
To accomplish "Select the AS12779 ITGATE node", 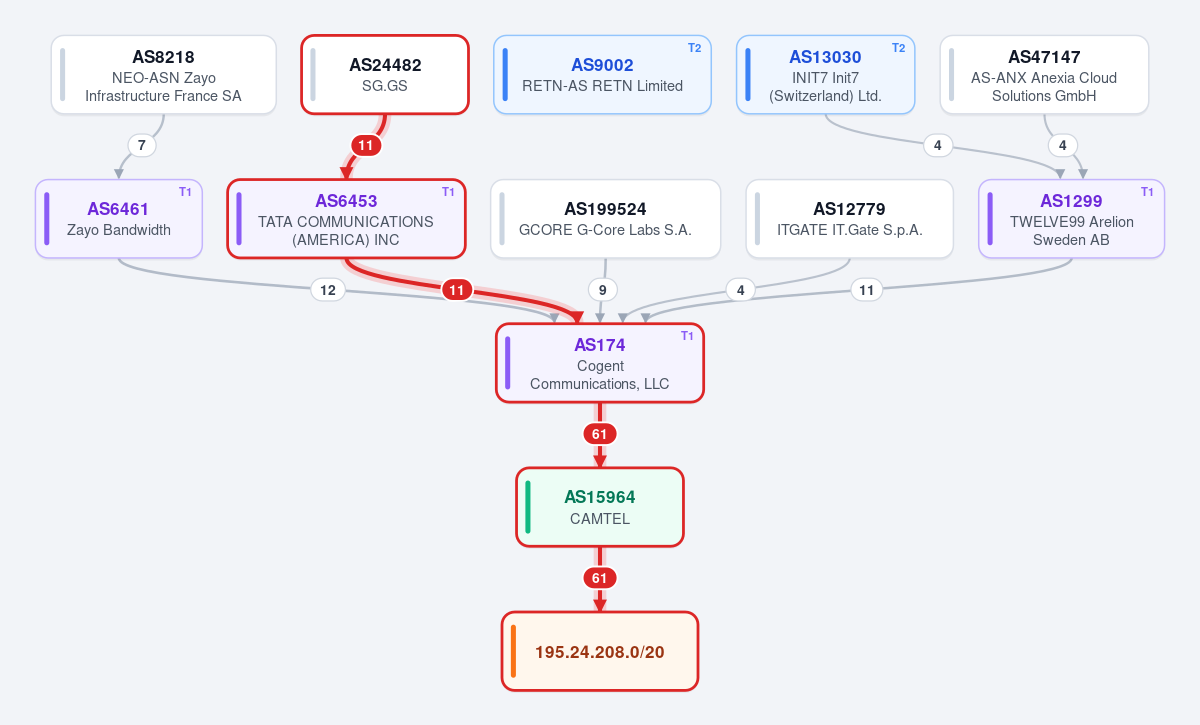I will [x=849, y=219].
